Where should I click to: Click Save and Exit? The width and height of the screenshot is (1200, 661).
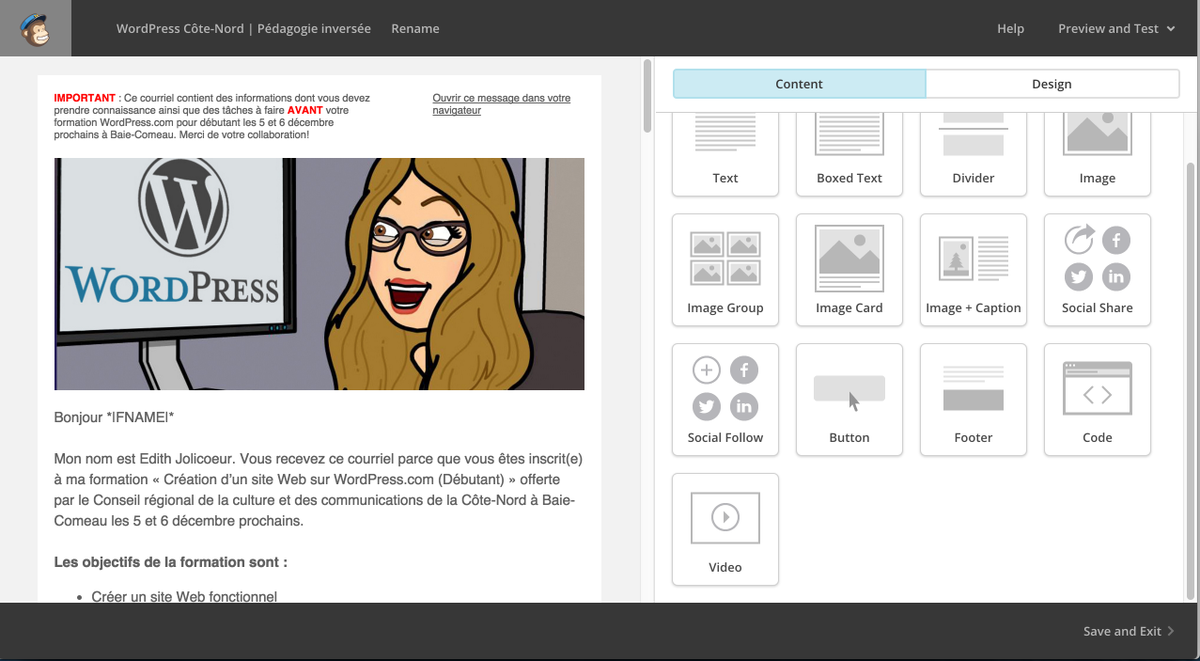(x=1128, y=631)
